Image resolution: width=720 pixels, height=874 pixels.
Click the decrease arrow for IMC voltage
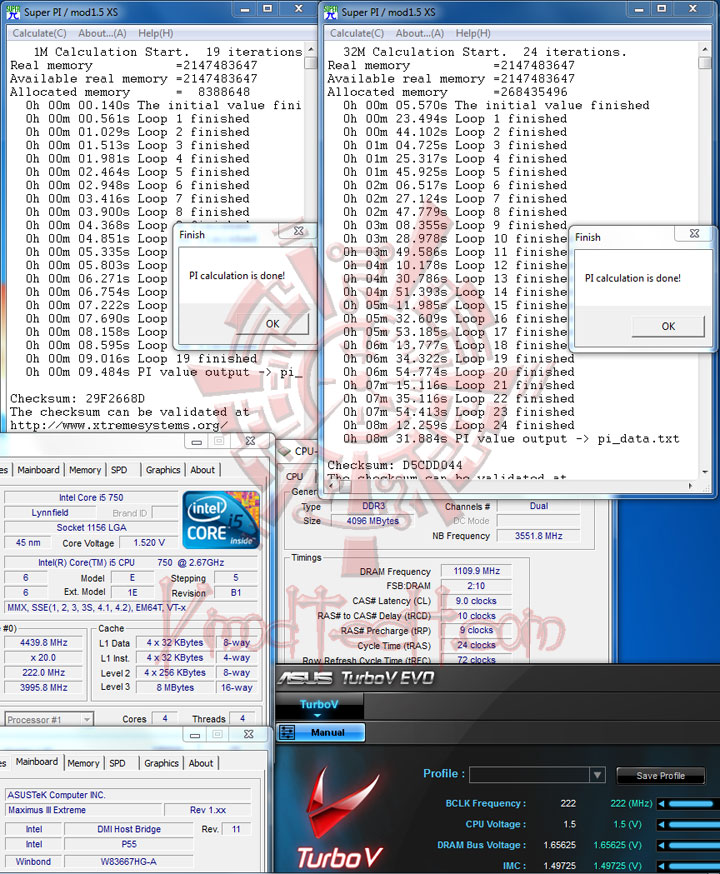click(661, 866)
